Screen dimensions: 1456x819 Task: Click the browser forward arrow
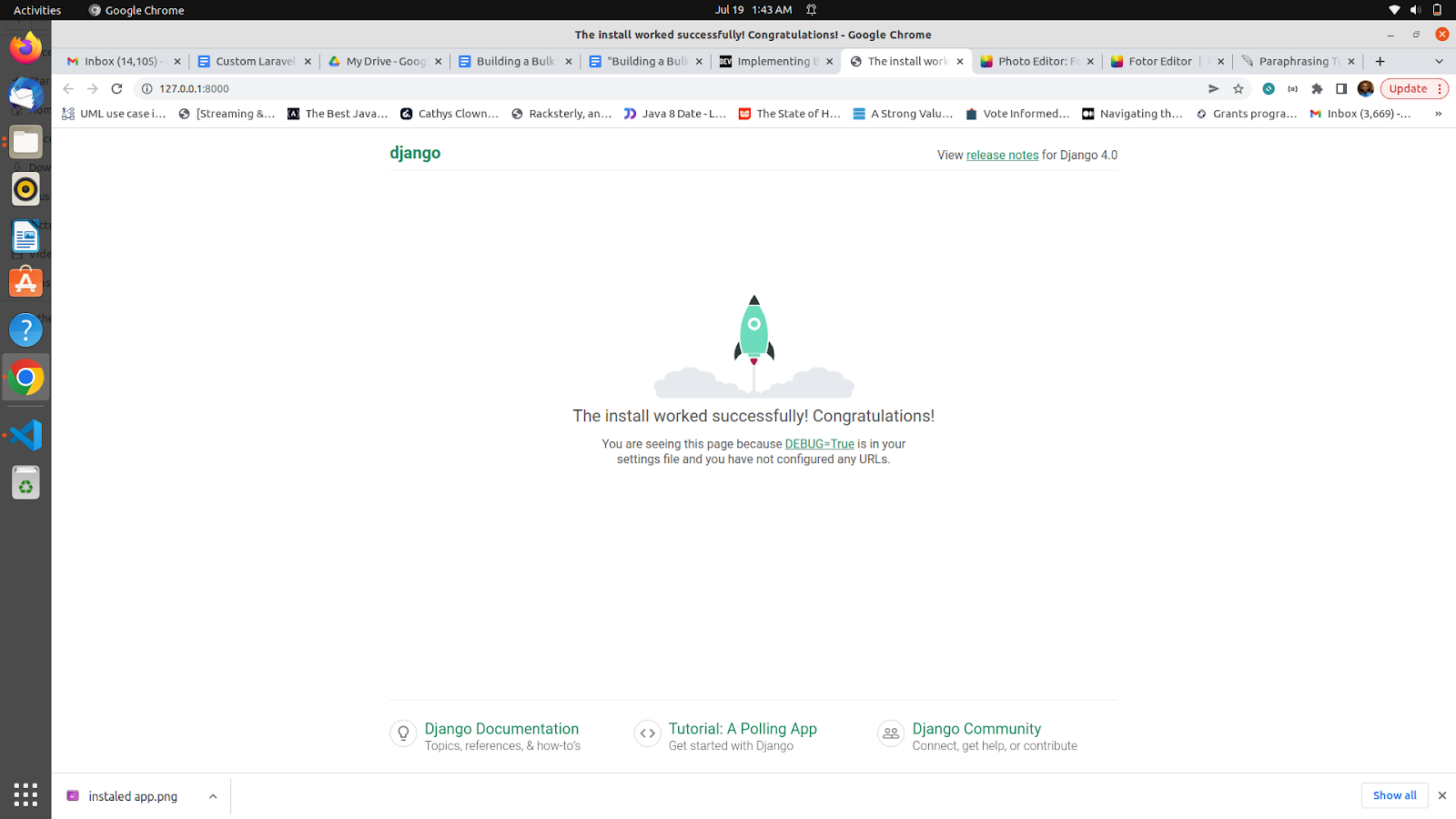pos(92,88)
